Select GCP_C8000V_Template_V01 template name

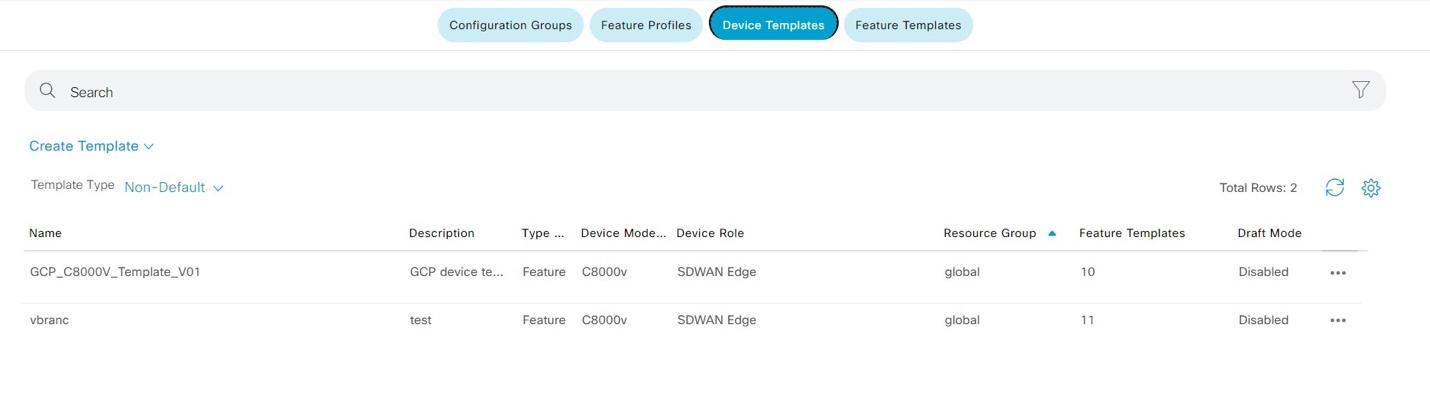point(115,272)
